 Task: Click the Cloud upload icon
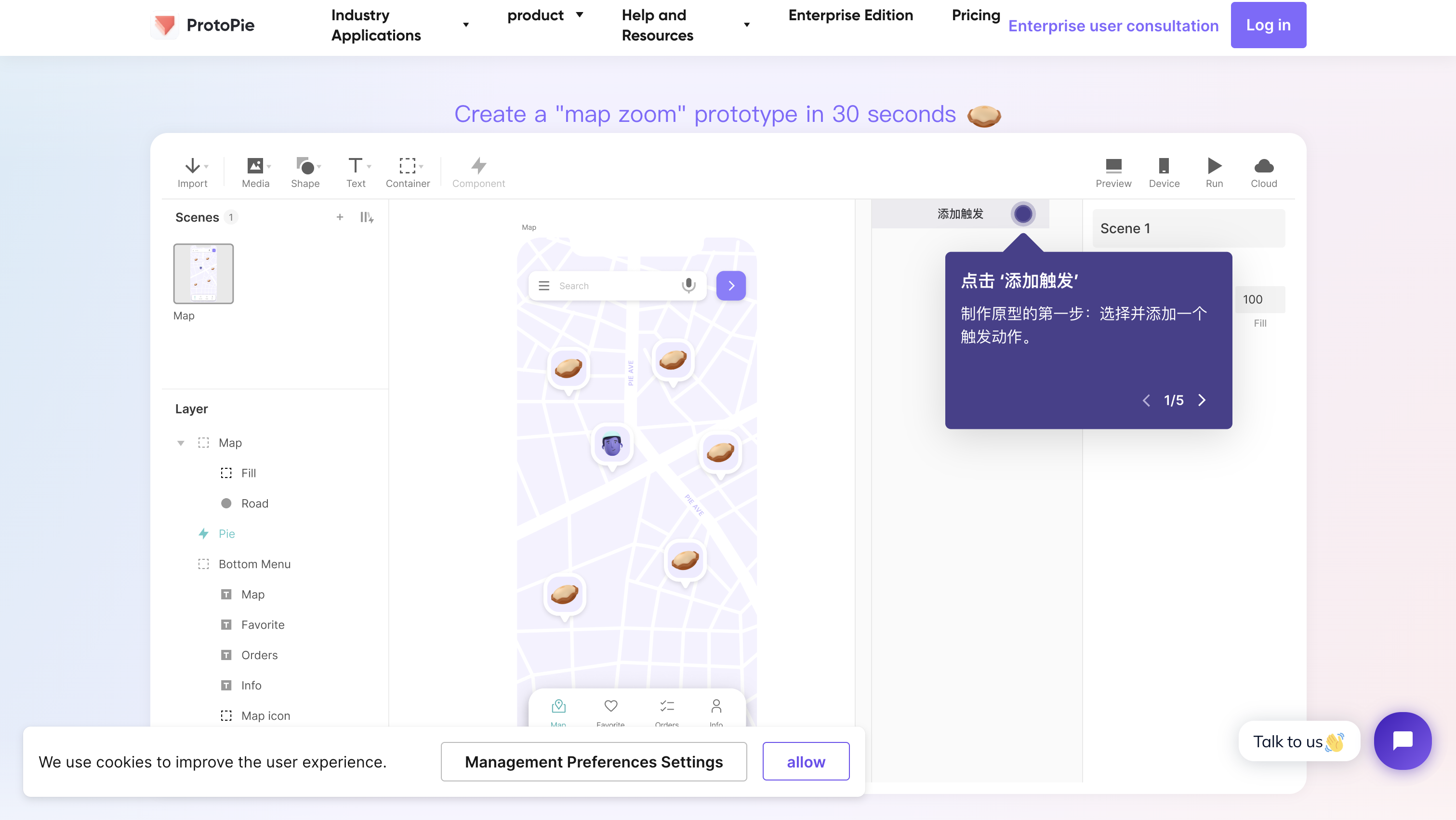(1263, 166)
